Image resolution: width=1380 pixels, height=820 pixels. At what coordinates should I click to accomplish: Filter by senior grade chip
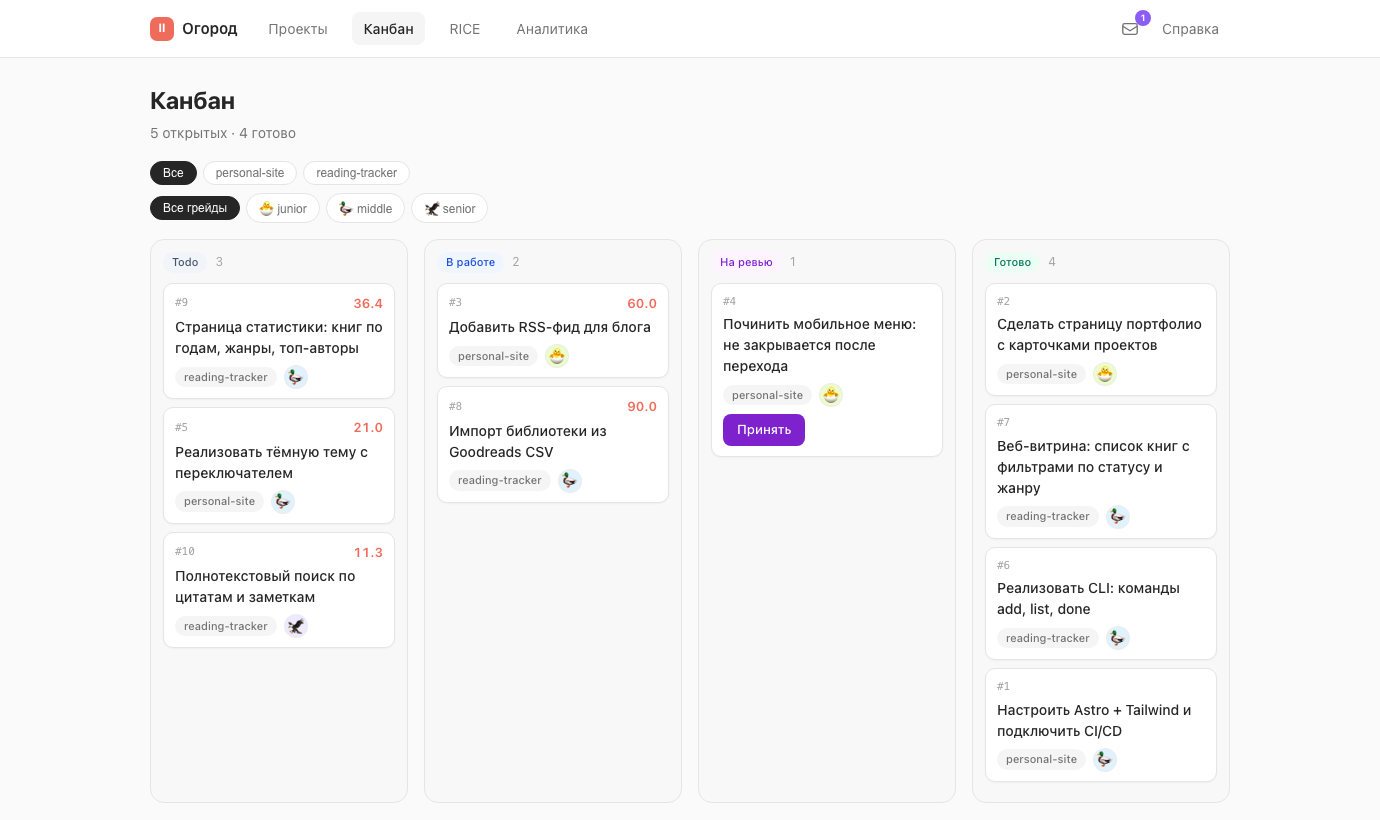(x=449, y=208)
